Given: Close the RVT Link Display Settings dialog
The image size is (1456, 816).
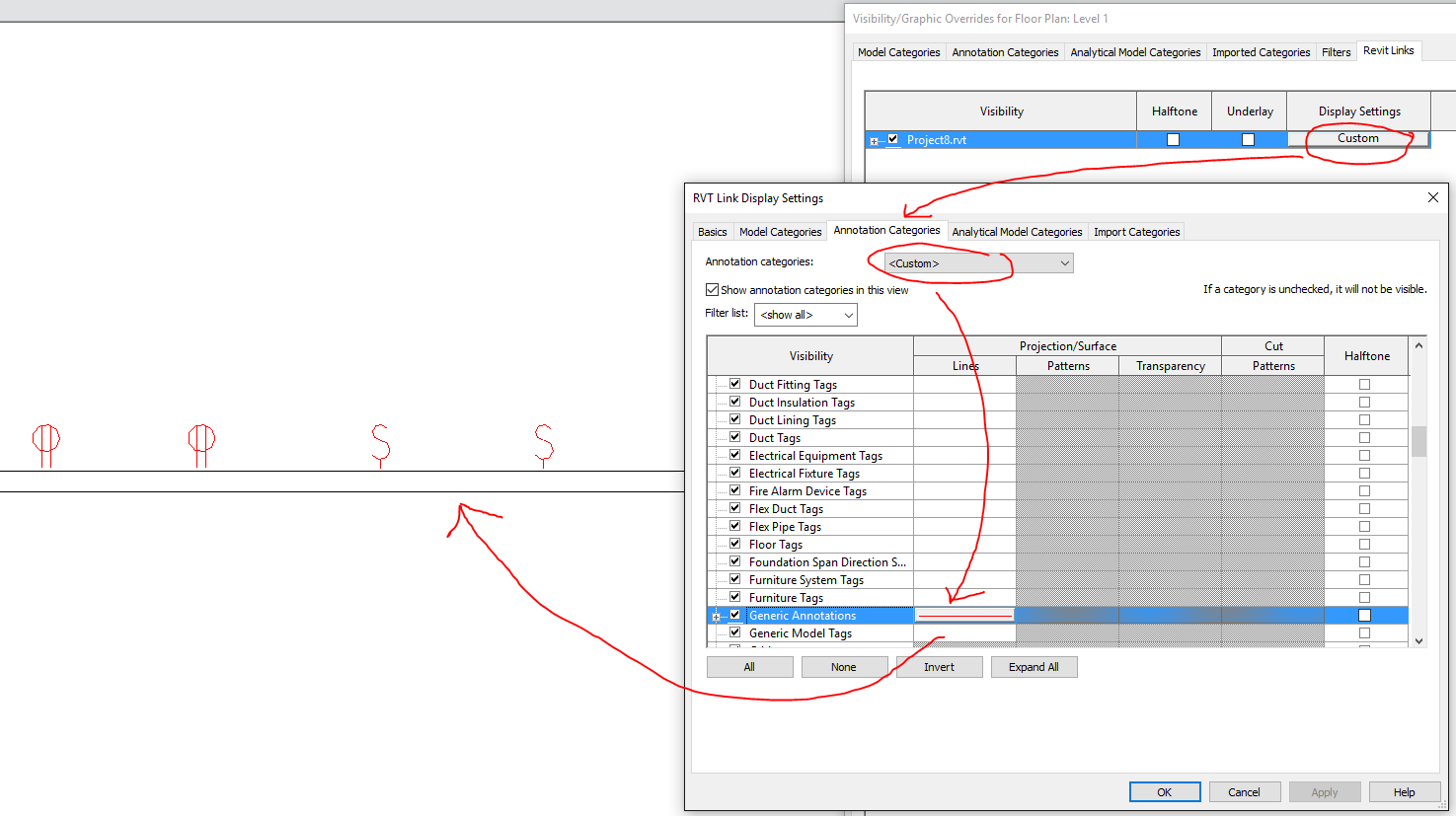Looking at the screenshot, I should click(1432, 197).
